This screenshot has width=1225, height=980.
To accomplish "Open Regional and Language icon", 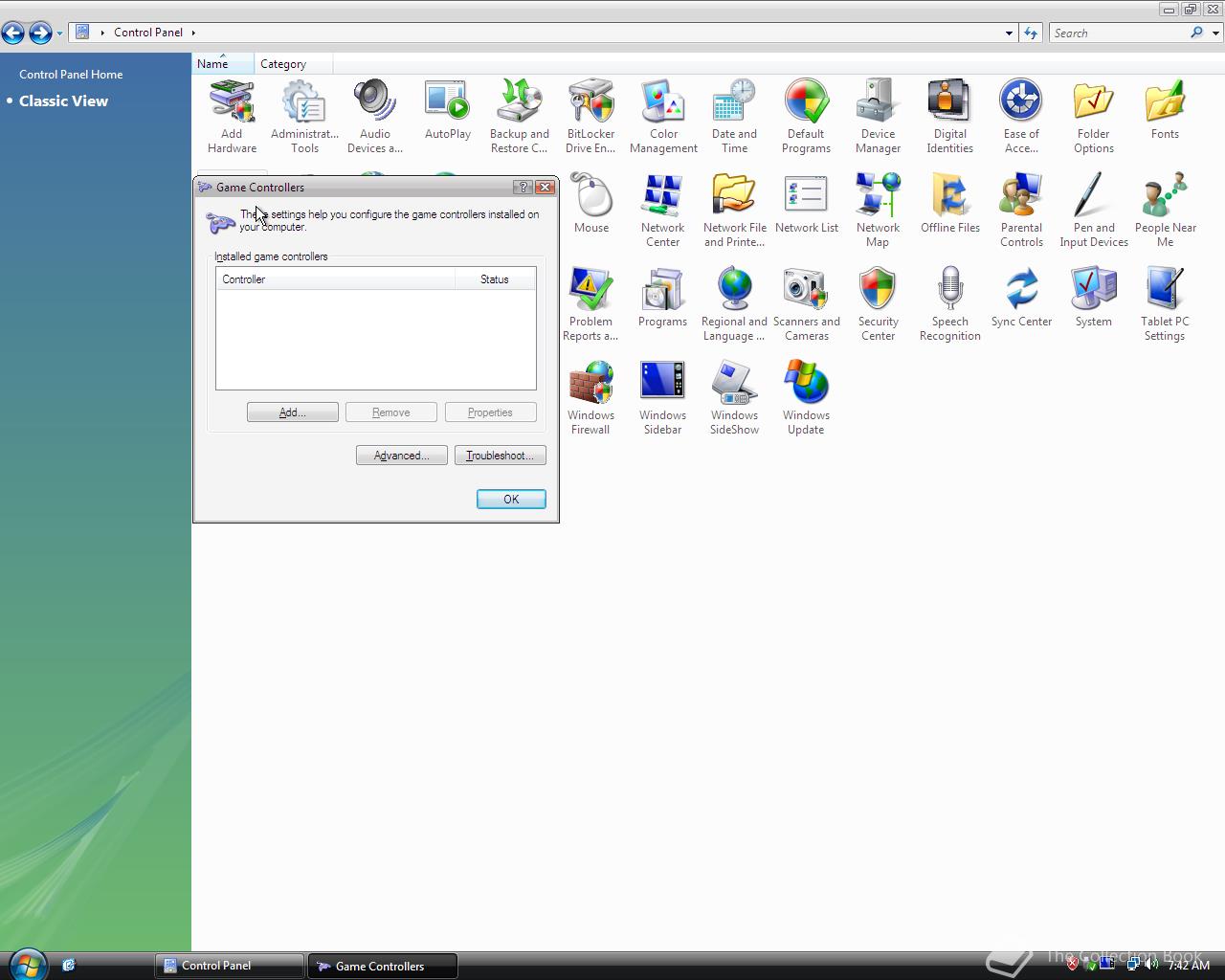I will tap(734, 304).
